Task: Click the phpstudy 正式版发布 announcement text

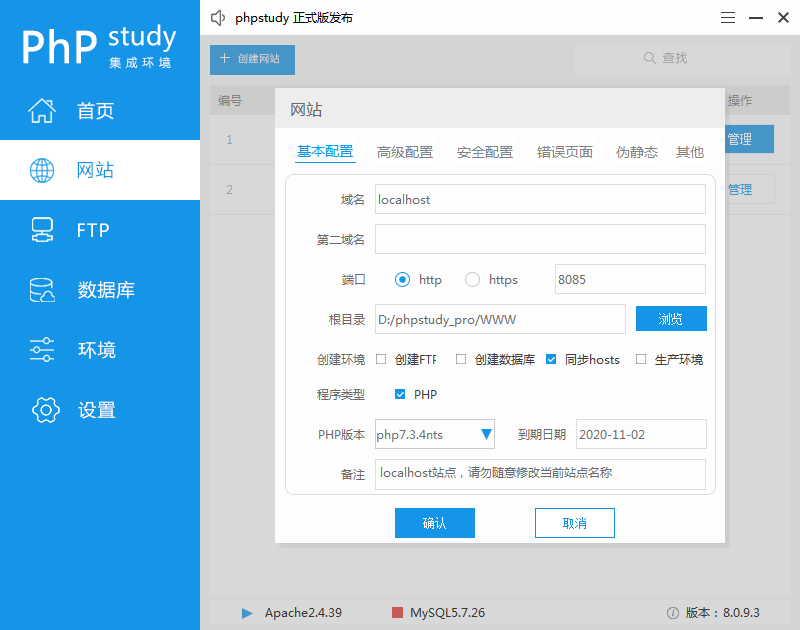Action: point(294,18)
